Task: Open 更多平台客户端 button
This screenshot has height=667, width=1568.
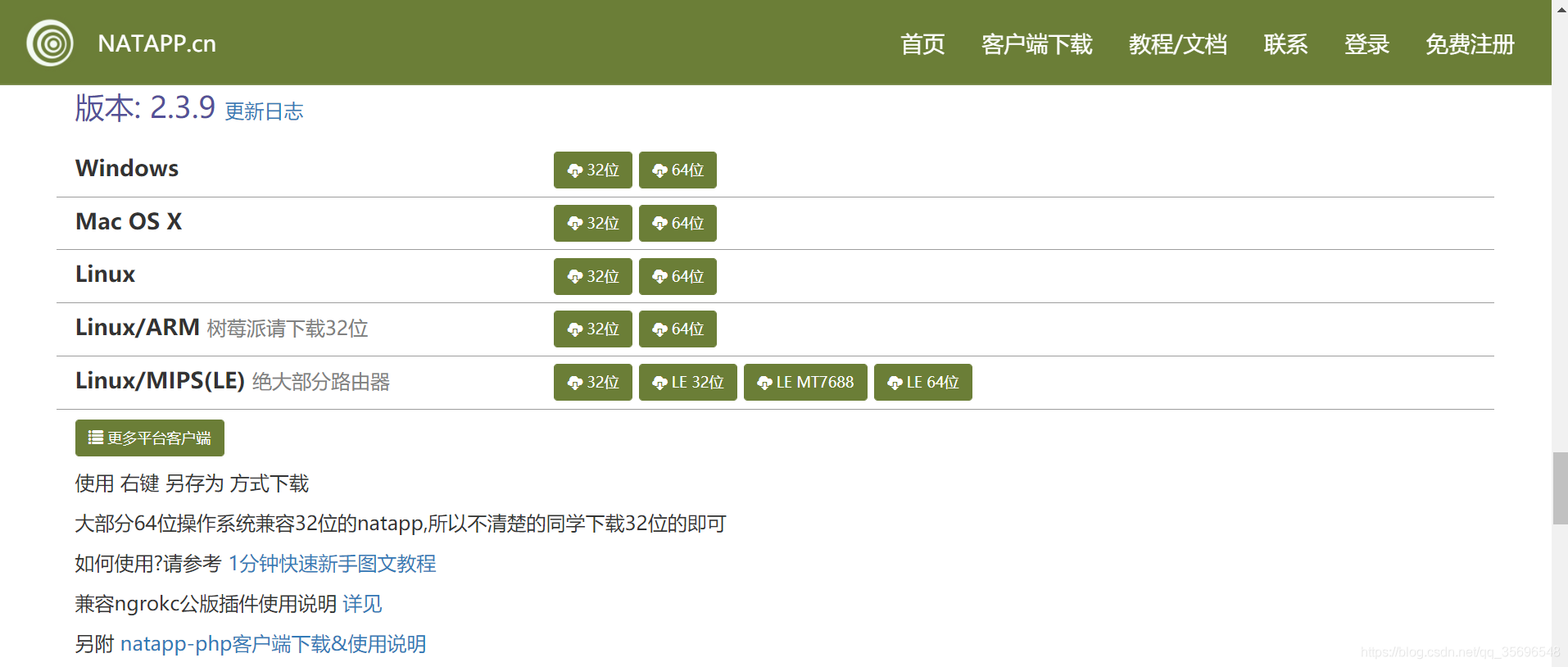Action: click(150, 438)
